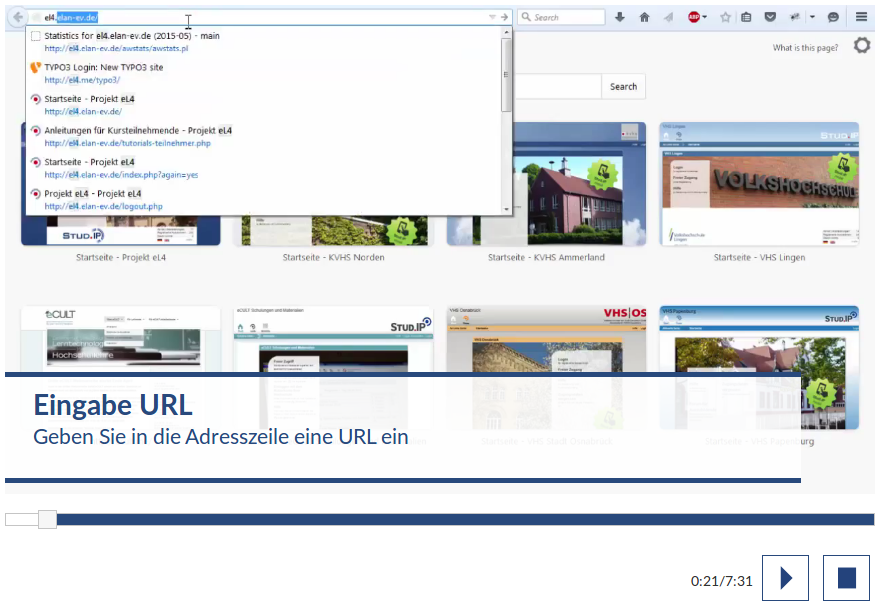Expand the address bar history dropdown arrow

pos(491,17)
